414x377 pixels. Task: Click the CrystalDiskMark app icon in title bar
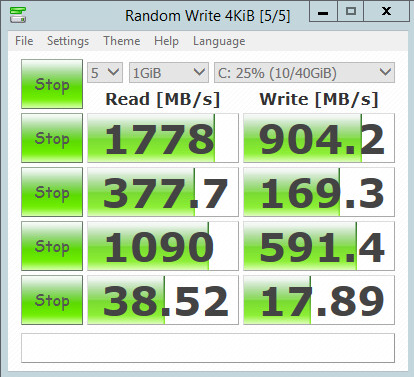18,15
